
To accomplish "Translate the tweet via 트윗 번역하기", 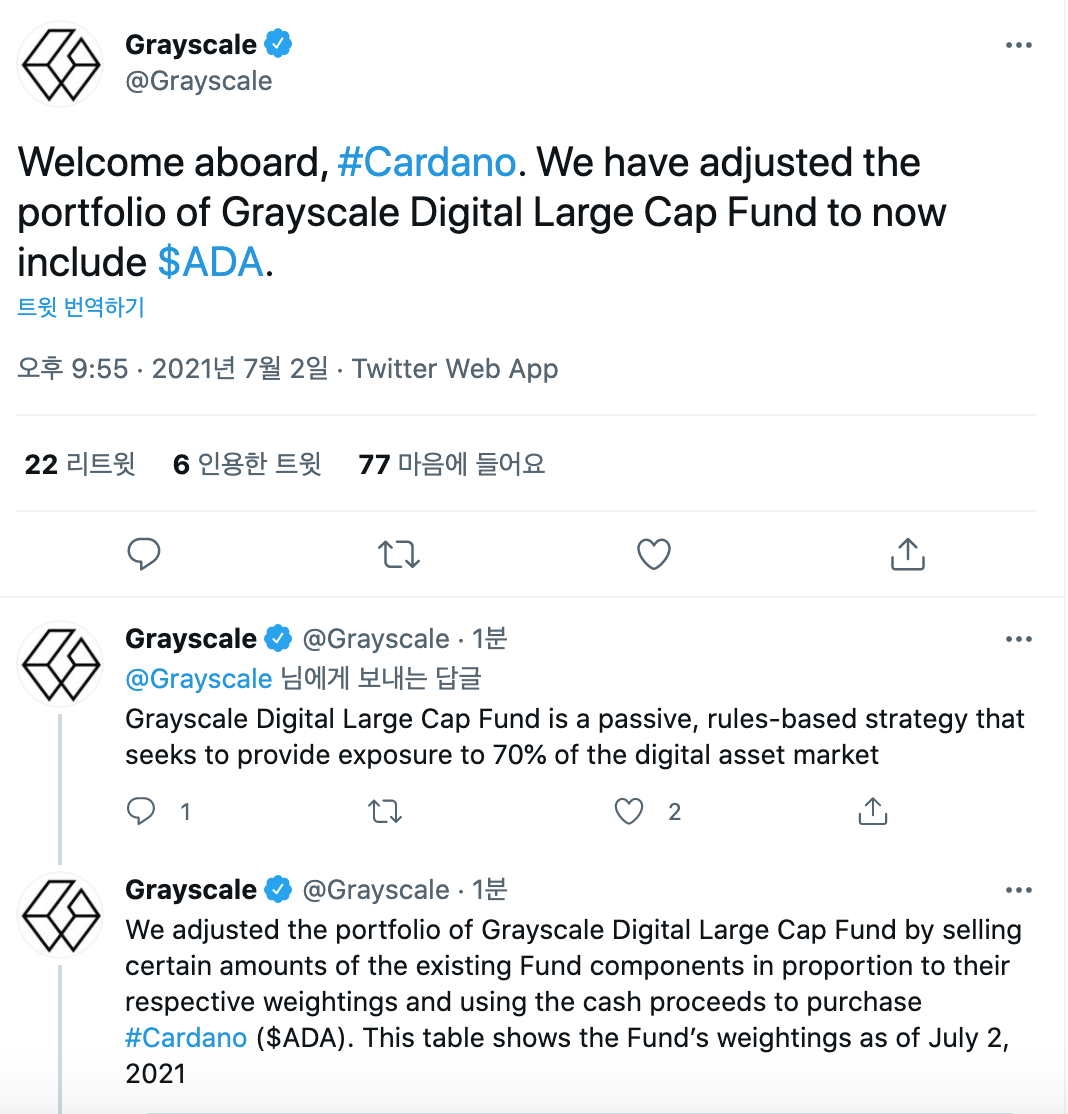I will 81,307.
